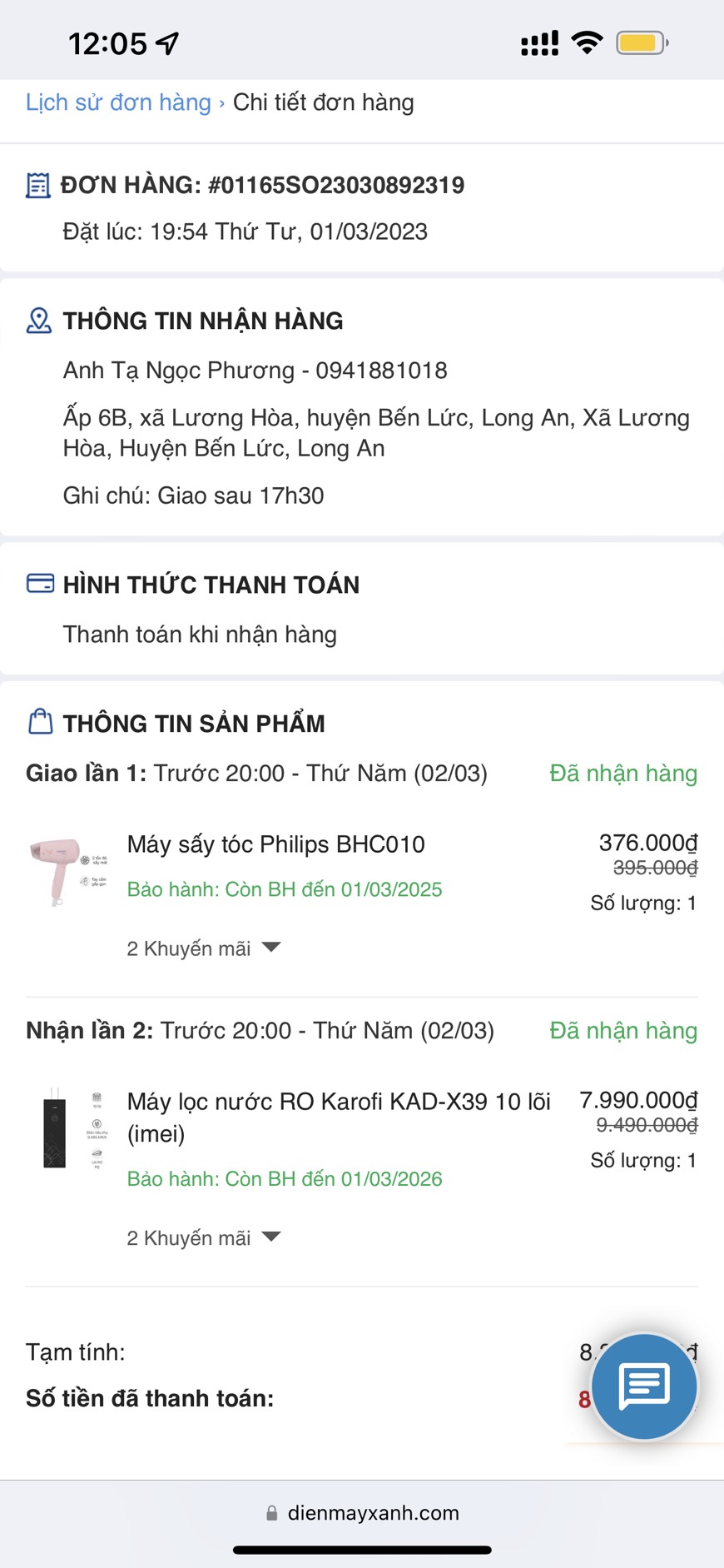
Task: Tap the Chi tiết đơn hàng breadcrumb
Action: (323, 102)
